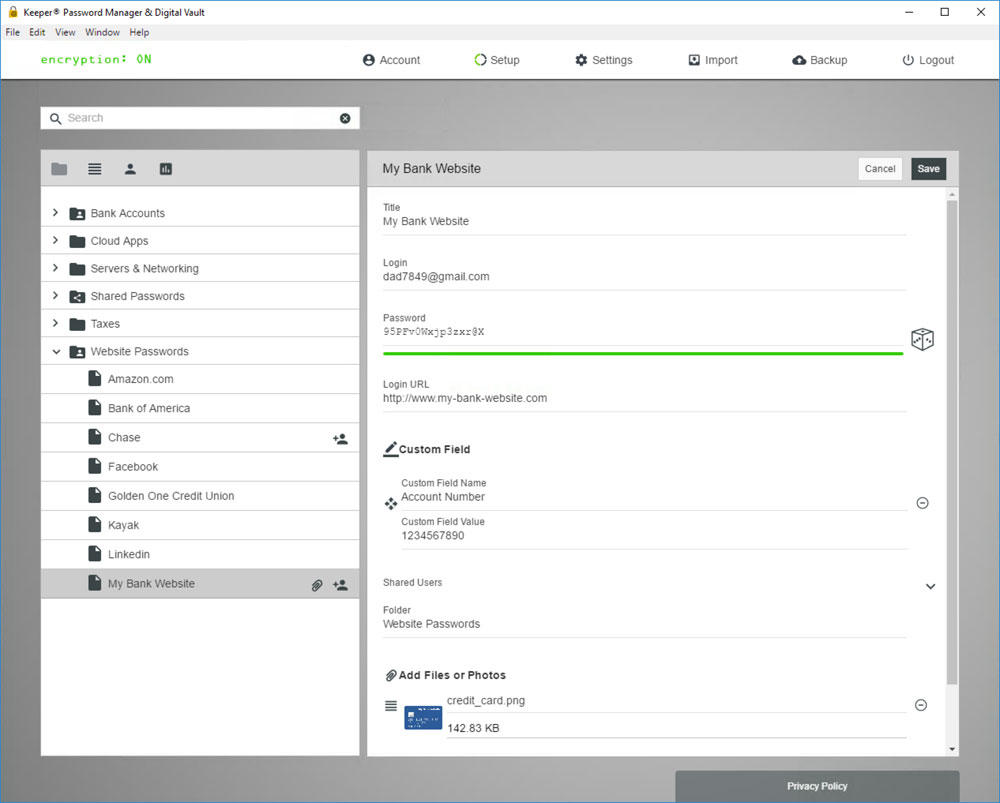Click the Custom Field Value 1234567890
This screenshot has height=803, width=1000.
(x=654, y=536)
